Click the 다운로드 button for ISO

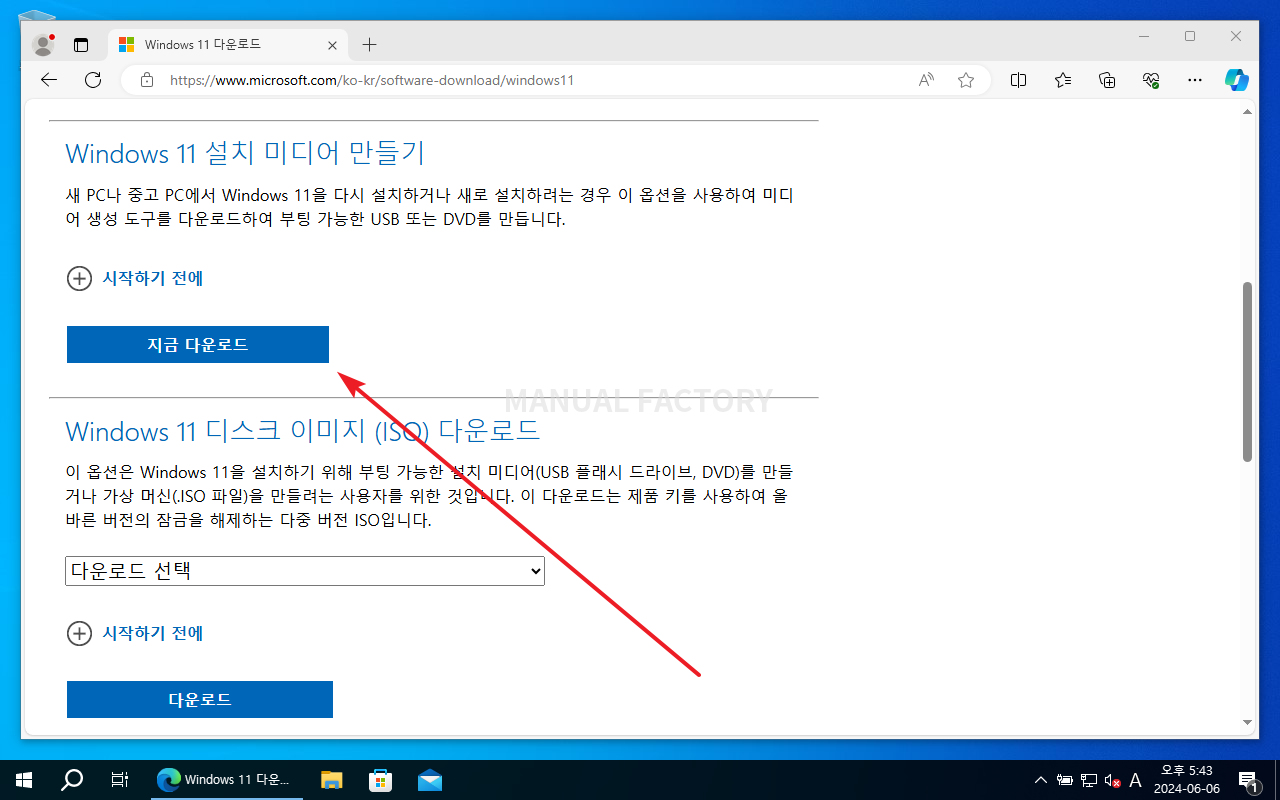point(200,699)
